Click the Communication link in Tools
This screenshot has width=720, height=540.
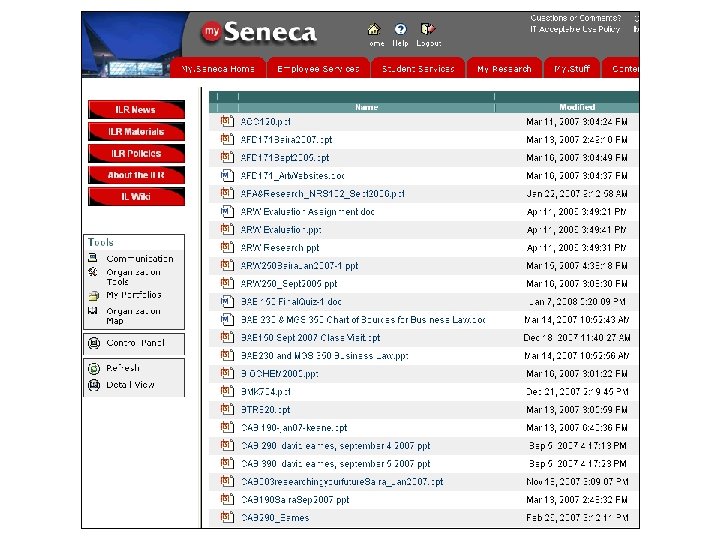click(140, 259)
